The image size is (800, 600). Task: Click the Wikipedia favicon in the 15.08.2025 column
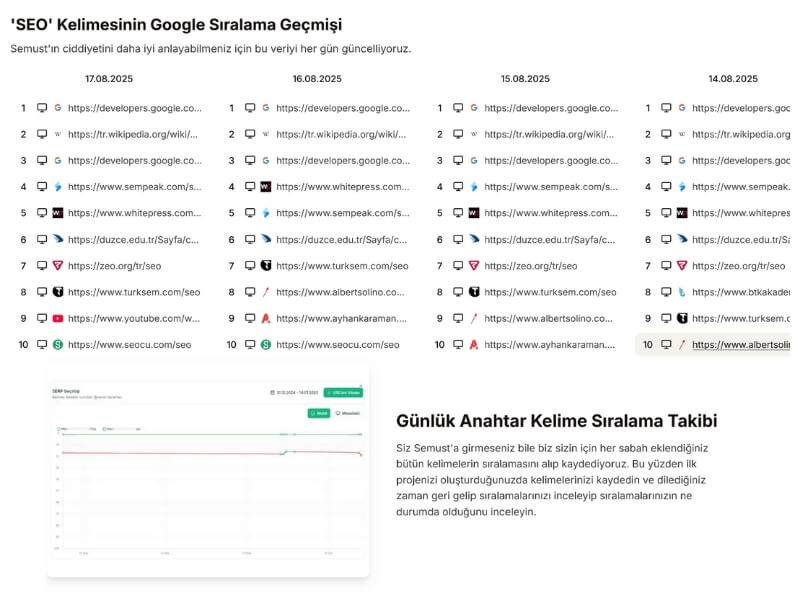coord(474,134)
